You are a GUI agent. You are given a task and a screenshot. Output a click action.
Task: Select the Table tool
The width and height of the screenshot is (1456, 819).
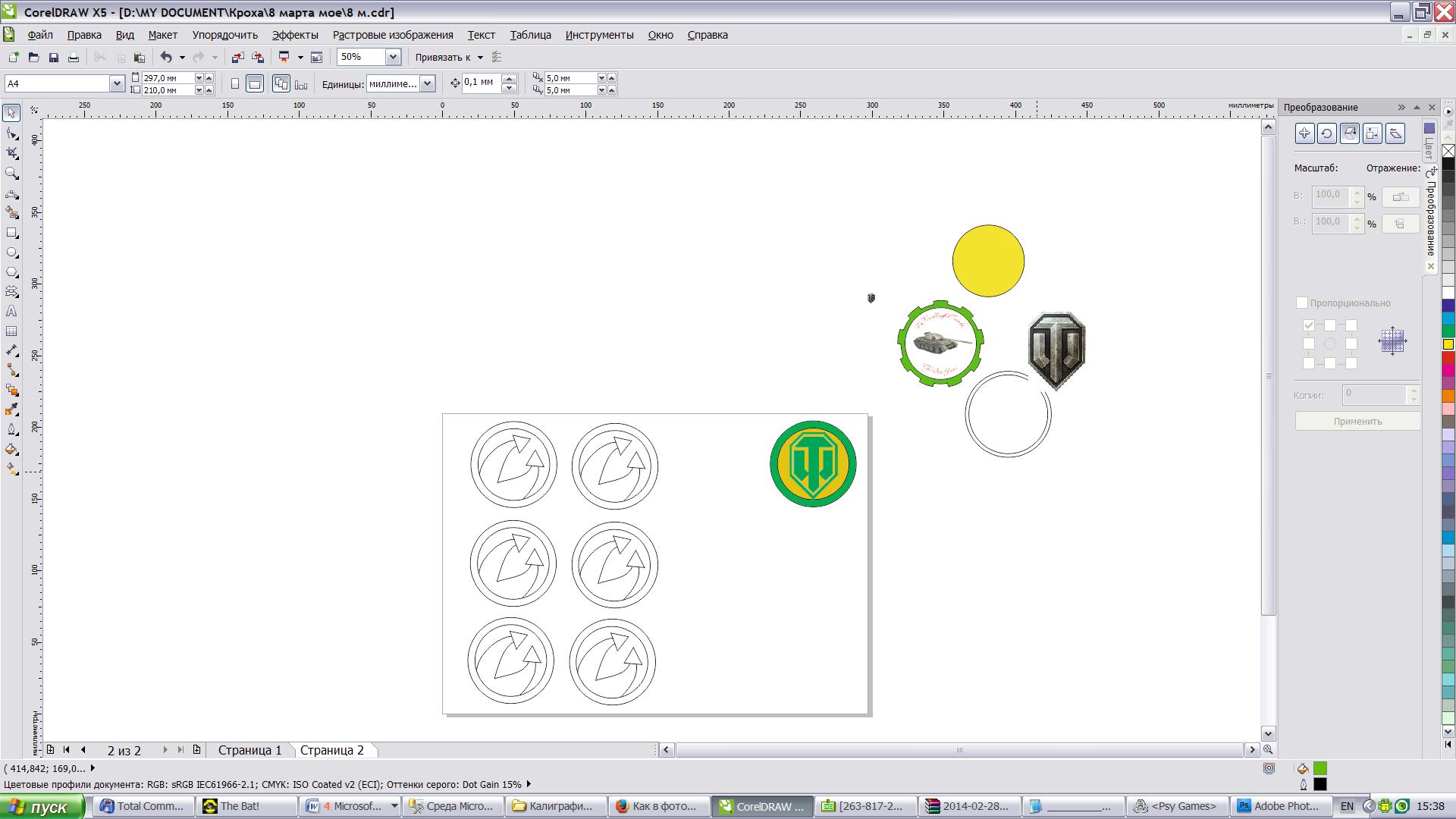tap(11, 331)
